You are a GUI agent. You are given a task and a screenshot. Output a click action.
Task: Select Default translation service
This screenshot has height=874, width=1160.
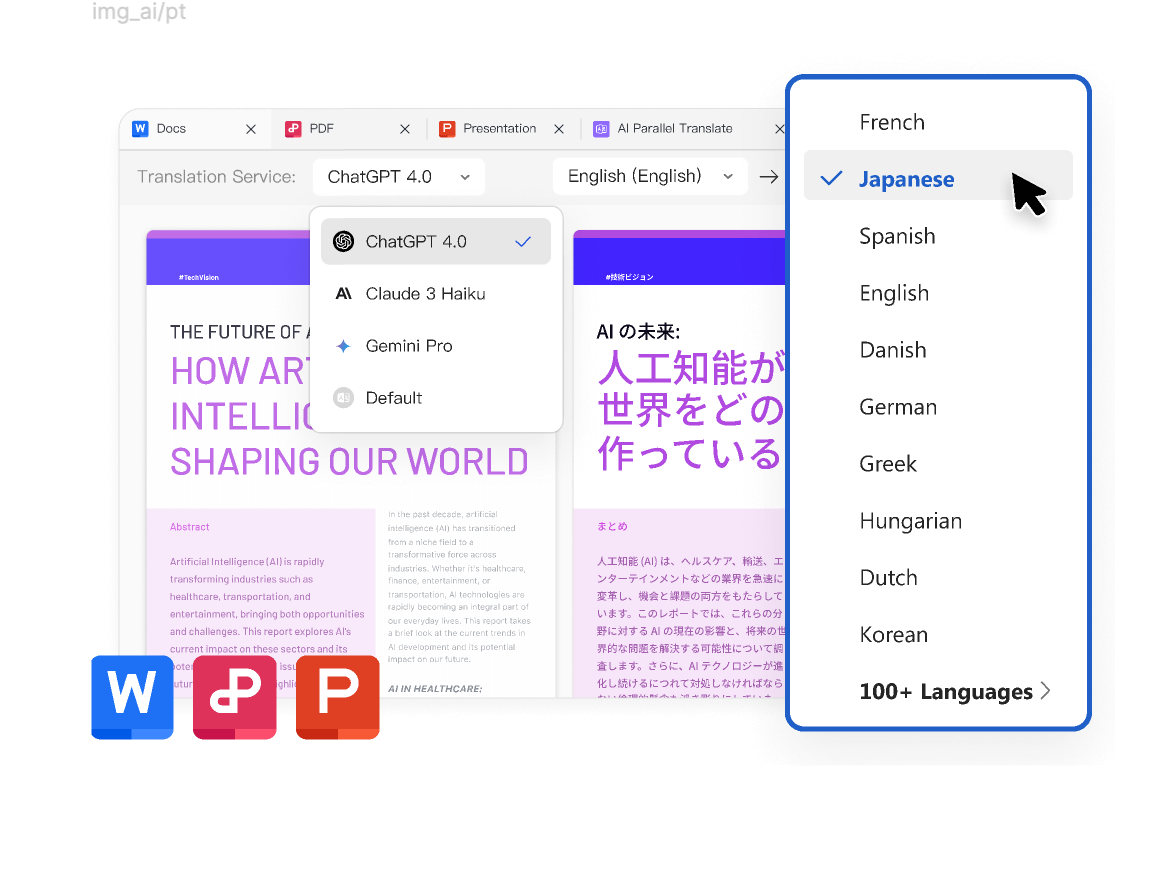[x=436, y=397]
